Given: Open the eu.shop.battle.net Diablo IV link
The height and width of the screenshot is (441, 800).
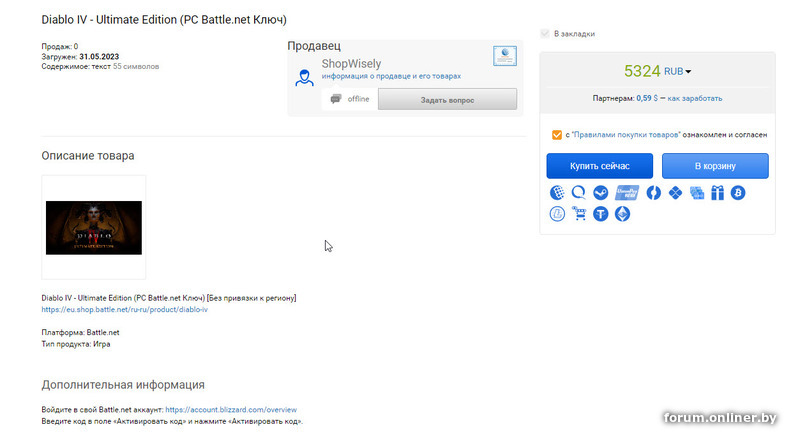Looking at the screenshot, I should click(124, 309).
